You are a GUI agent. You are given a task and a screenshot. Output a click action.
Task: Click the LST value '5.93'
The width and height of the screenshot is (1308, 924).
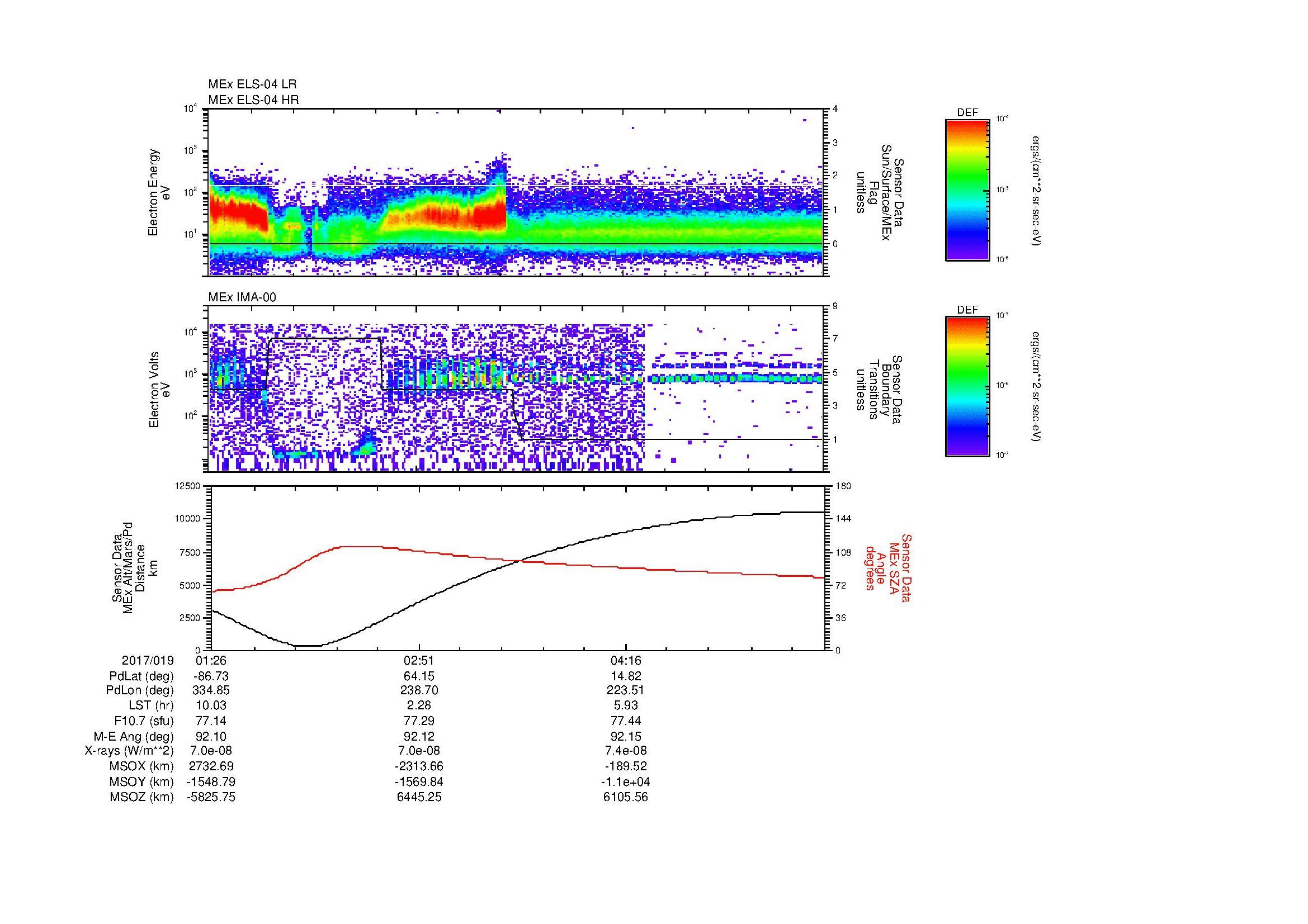point(626,706)
